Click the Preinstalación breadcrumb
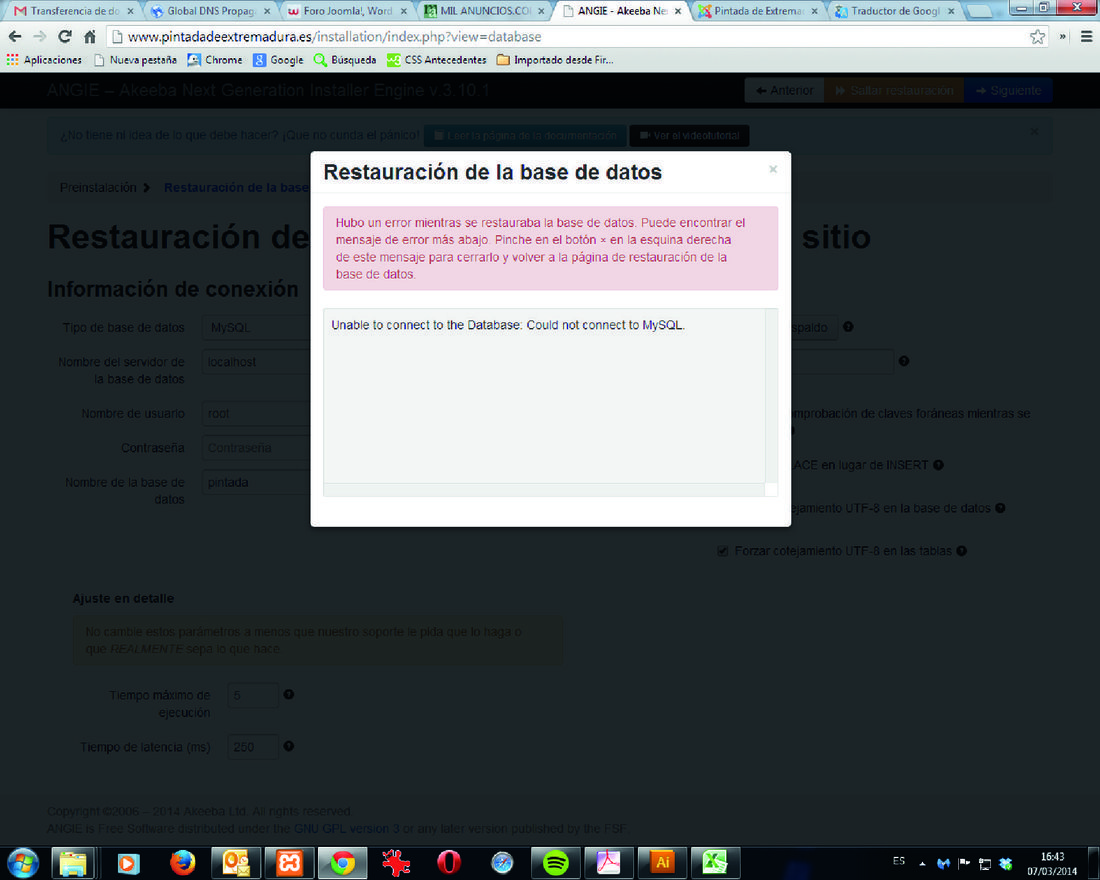Viewport: 1100px width, 880px height. coord(98,187)
